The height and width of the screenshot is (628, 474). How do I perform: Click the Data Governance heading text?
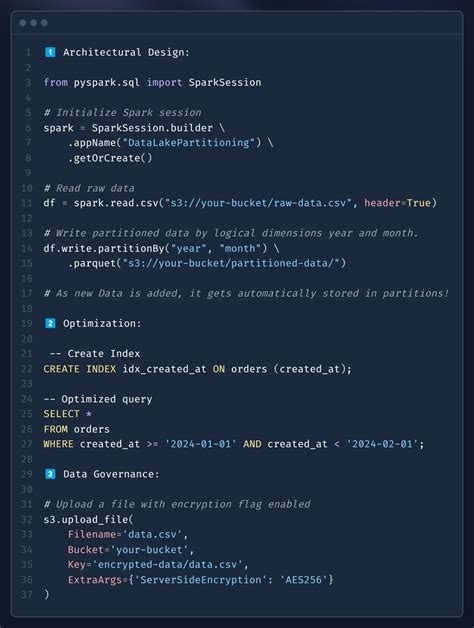pos(111,474)
